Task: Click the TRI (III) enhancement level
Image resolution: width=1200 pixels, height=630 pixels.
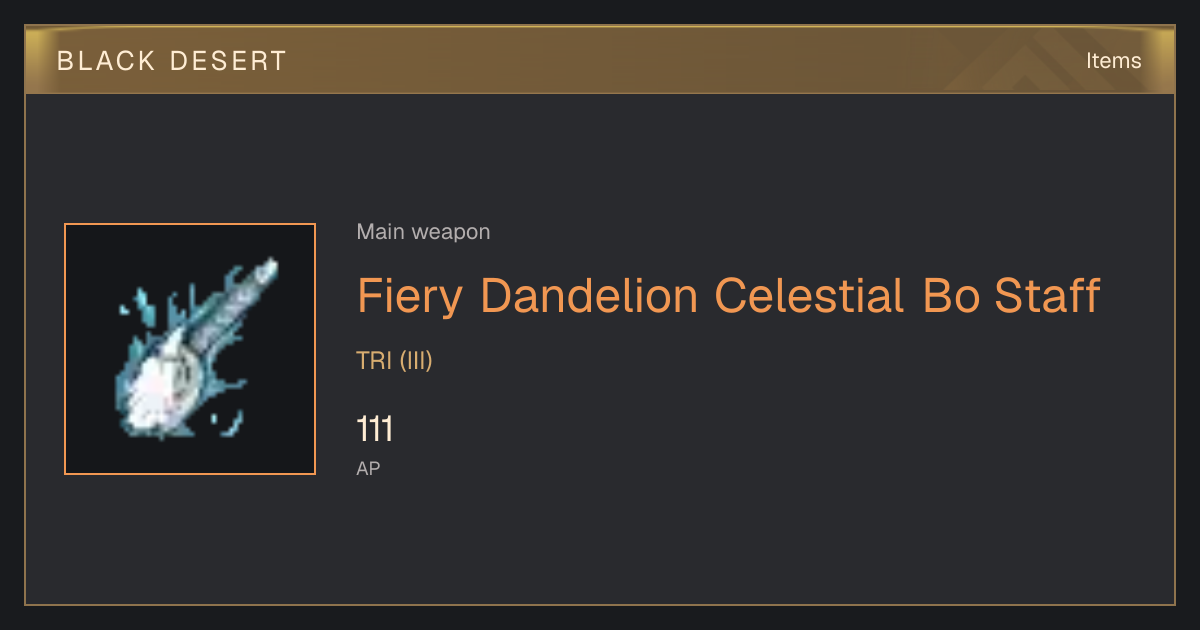Action: [394, 361]
